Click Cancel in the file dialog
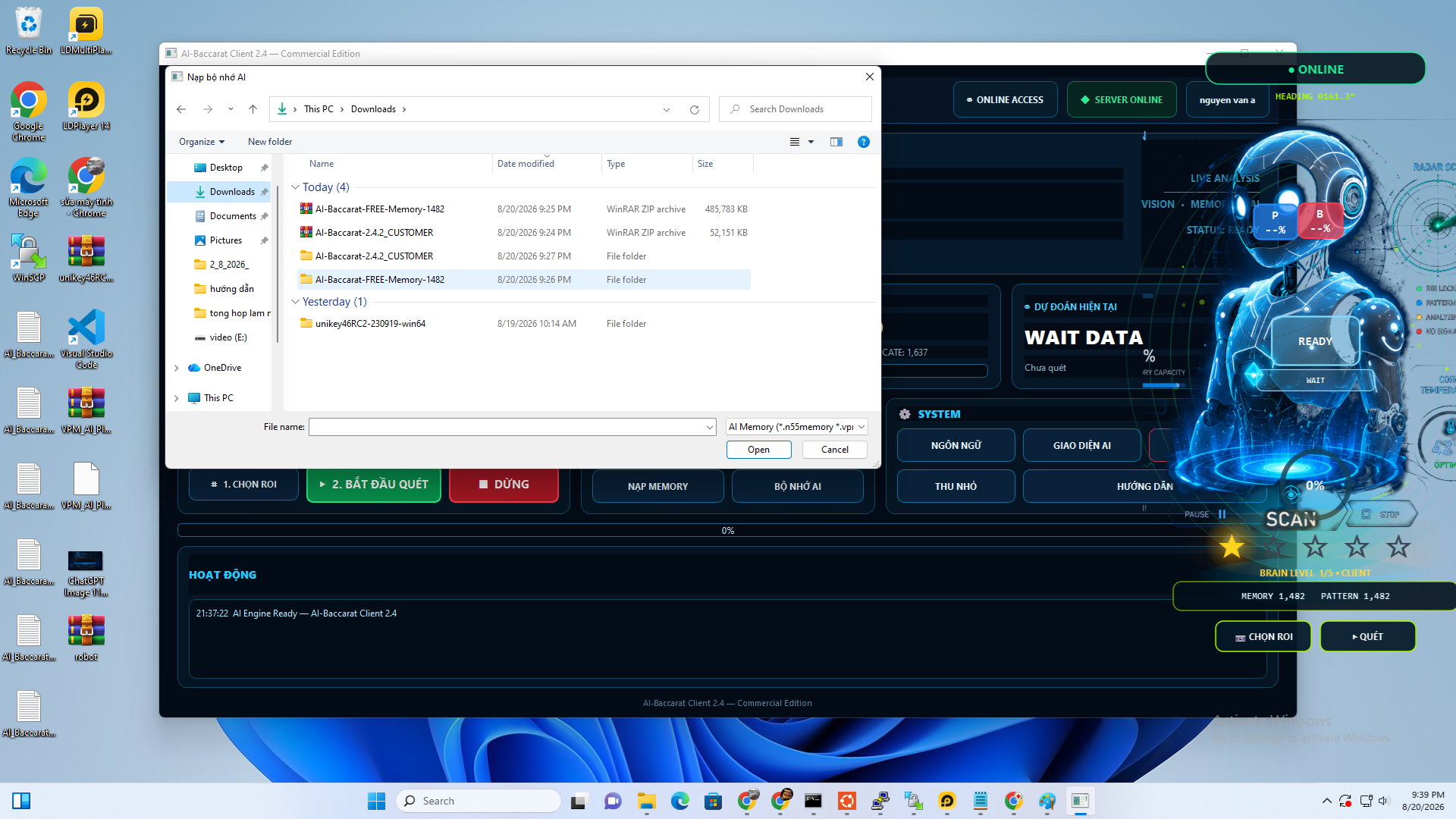The height and width of the screenshot is (819, 1456). click(835, 450)
